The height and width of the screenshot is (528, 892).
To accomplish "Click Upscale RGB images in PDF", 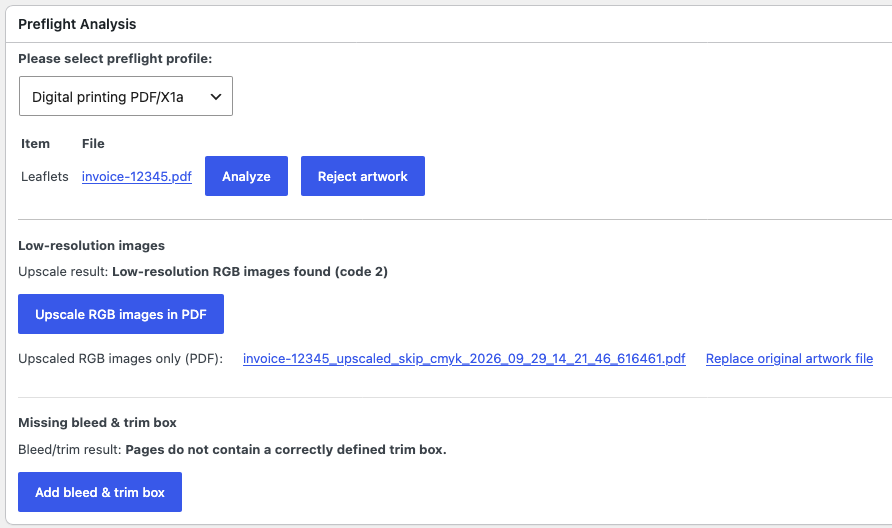I will coord(121,314).
